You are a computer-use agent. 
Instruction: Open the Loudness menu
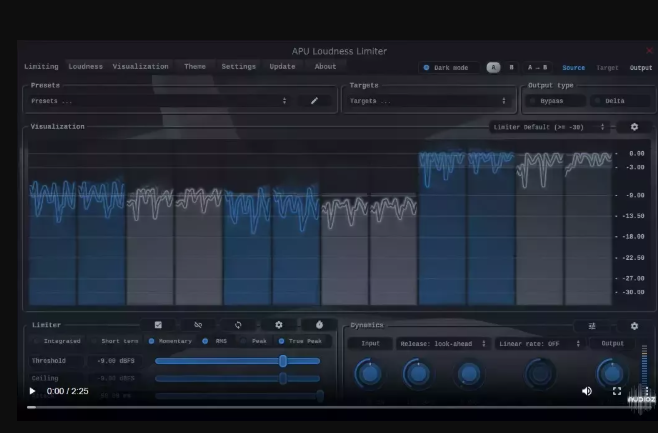click(x=85, y=67)
